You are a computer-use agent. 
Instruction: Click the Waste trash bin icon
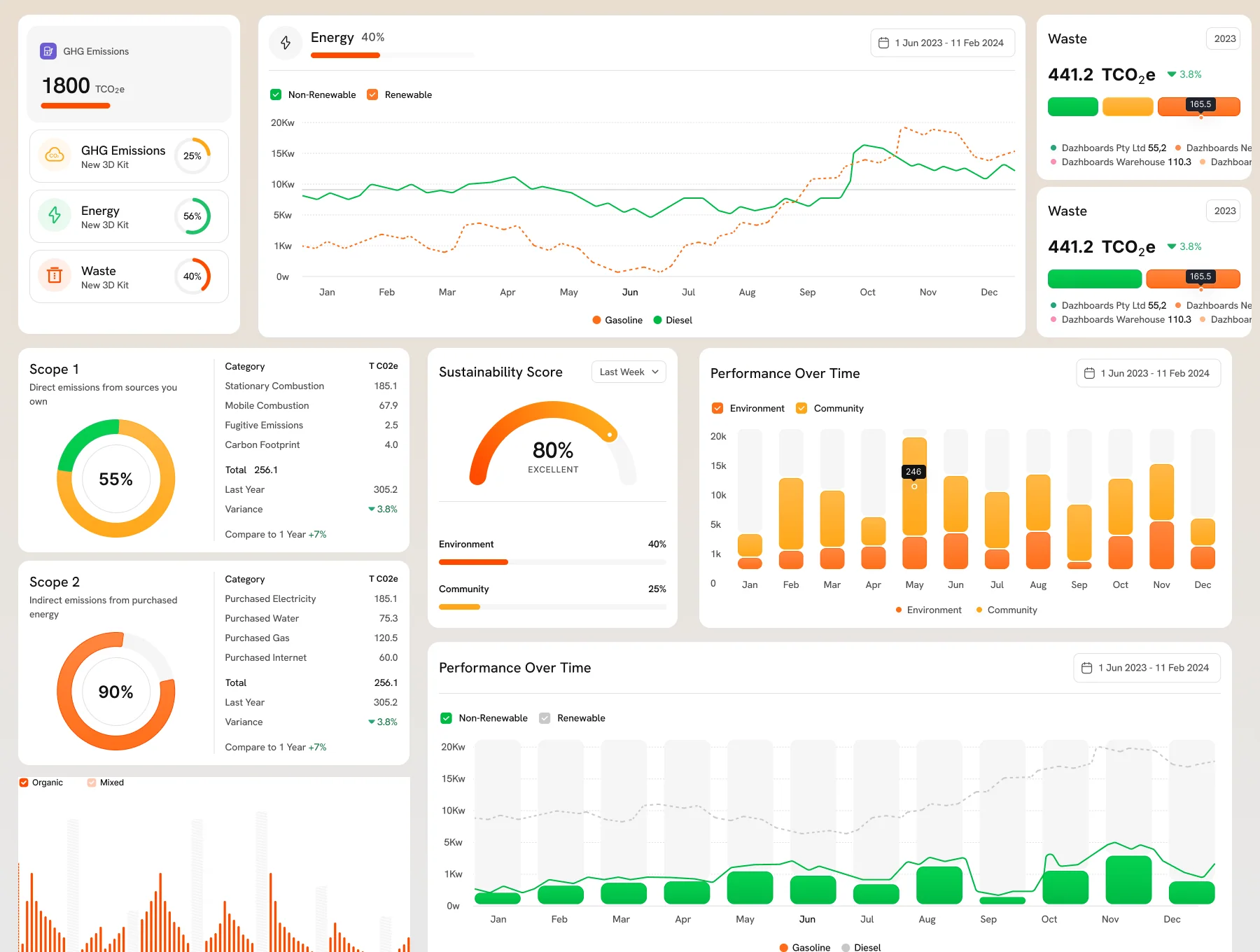pyautogui.click(x=55, y=276)
